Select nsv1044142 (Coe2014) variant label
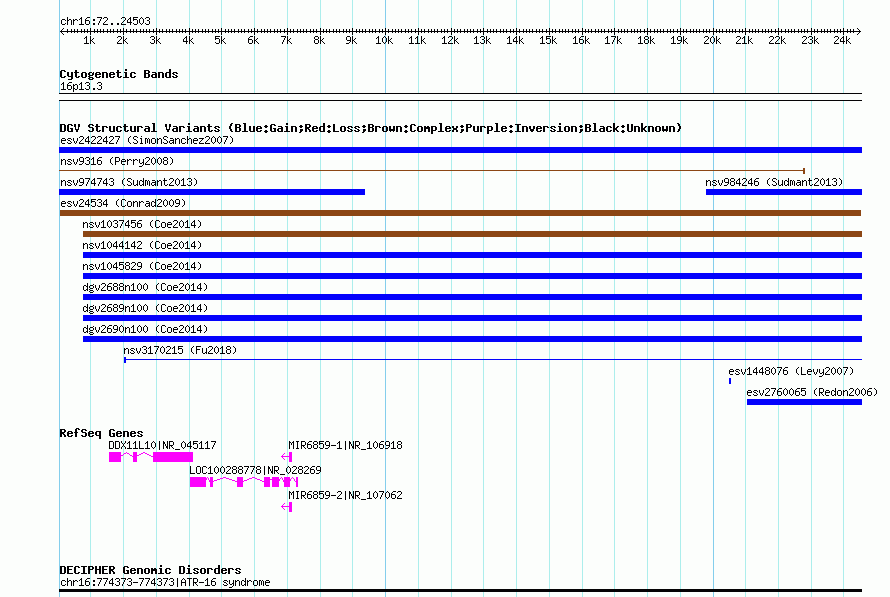This screenshot has height=597, width=890. coord(142,245)
